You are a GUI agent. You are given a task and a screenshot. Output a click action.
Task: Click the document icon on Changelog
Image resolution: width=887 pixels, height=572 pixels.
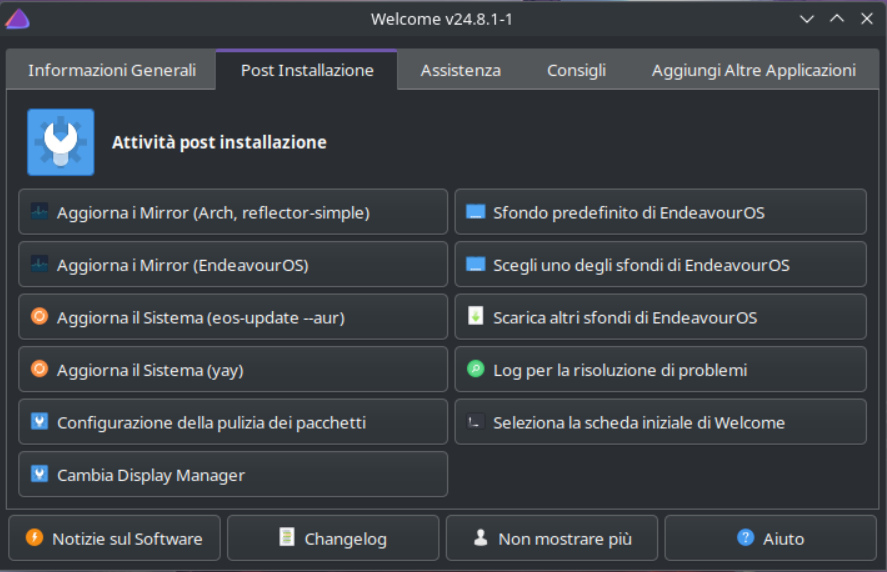click(287, 537)
